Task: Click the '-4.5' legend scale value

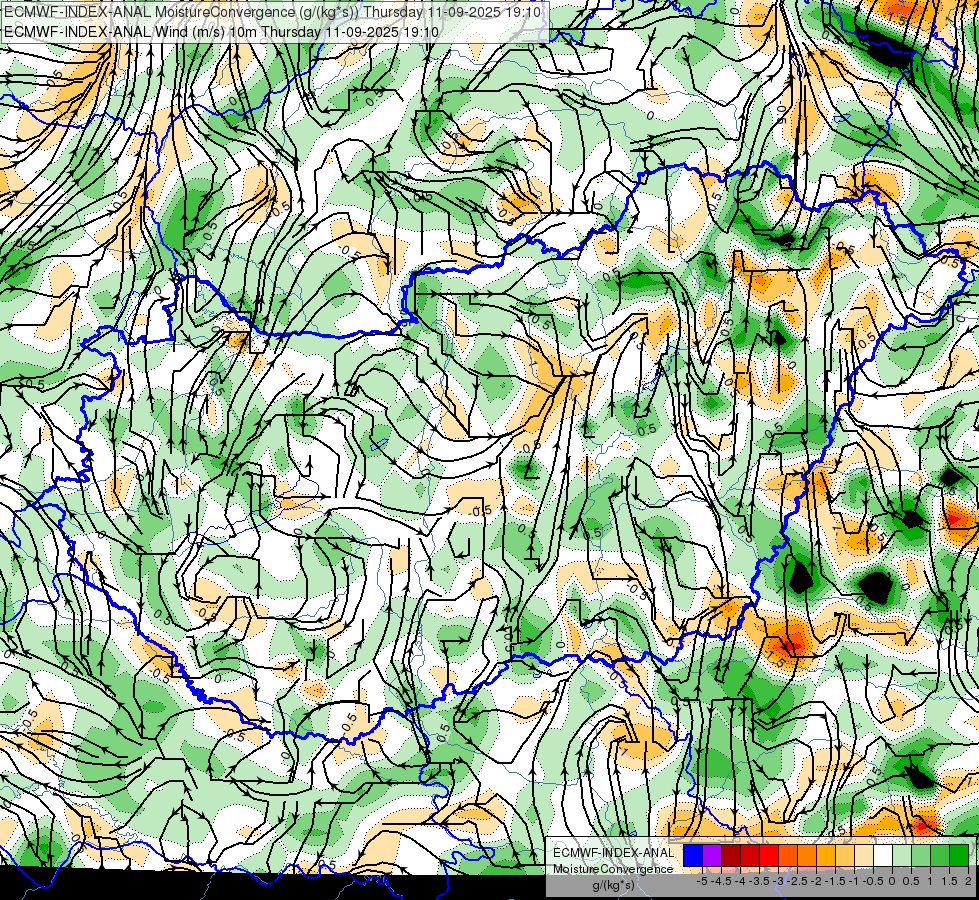Action: tap(721, 881)
